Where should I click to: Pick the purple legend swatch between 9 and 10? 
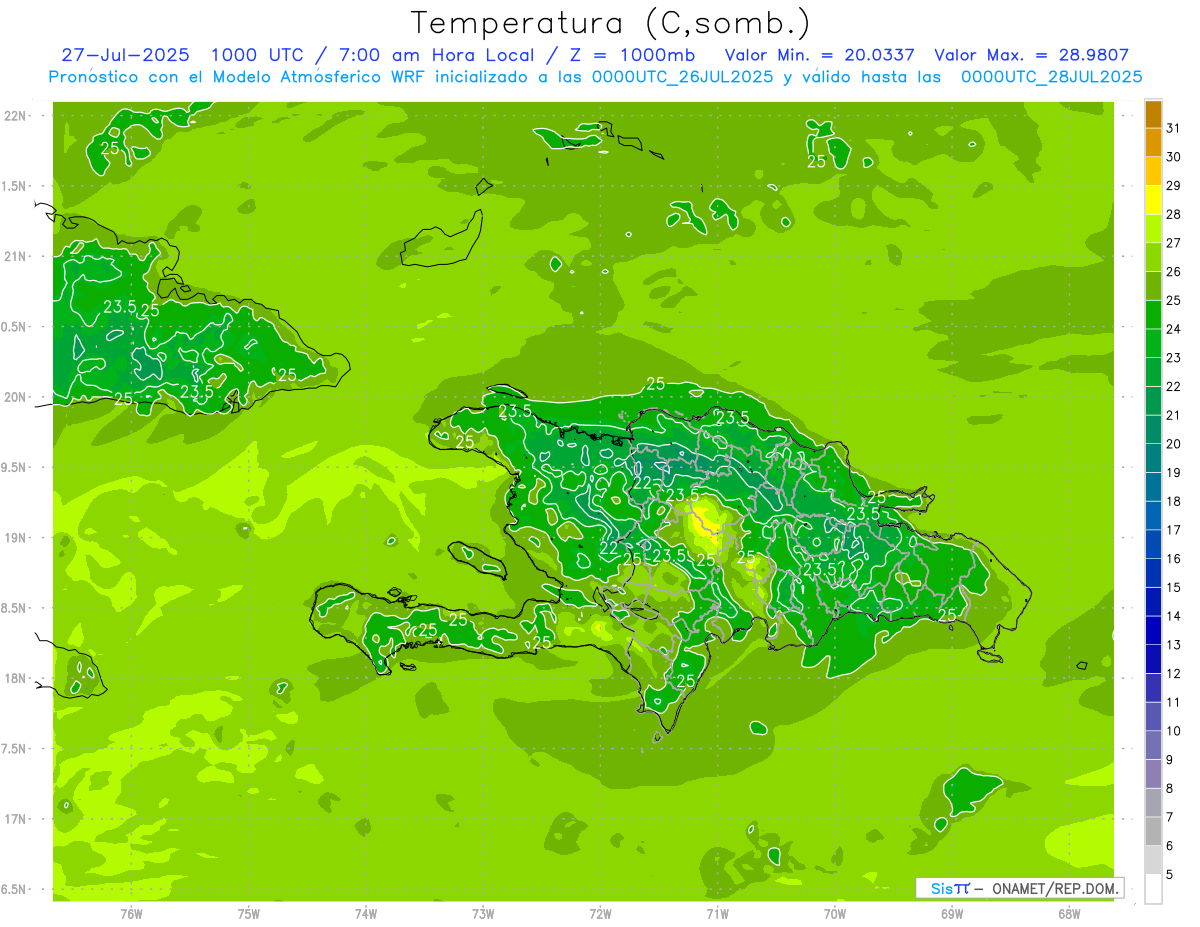pos(1153,745)
